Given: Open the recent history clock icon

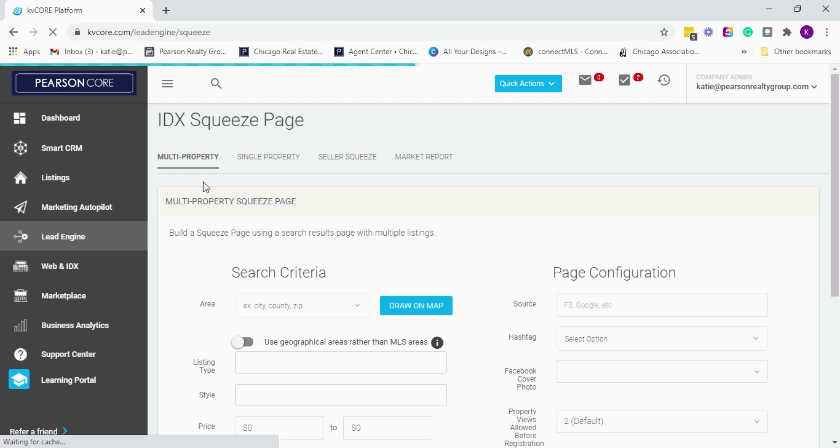Looking at the screenshot, I should pos(664,80).
